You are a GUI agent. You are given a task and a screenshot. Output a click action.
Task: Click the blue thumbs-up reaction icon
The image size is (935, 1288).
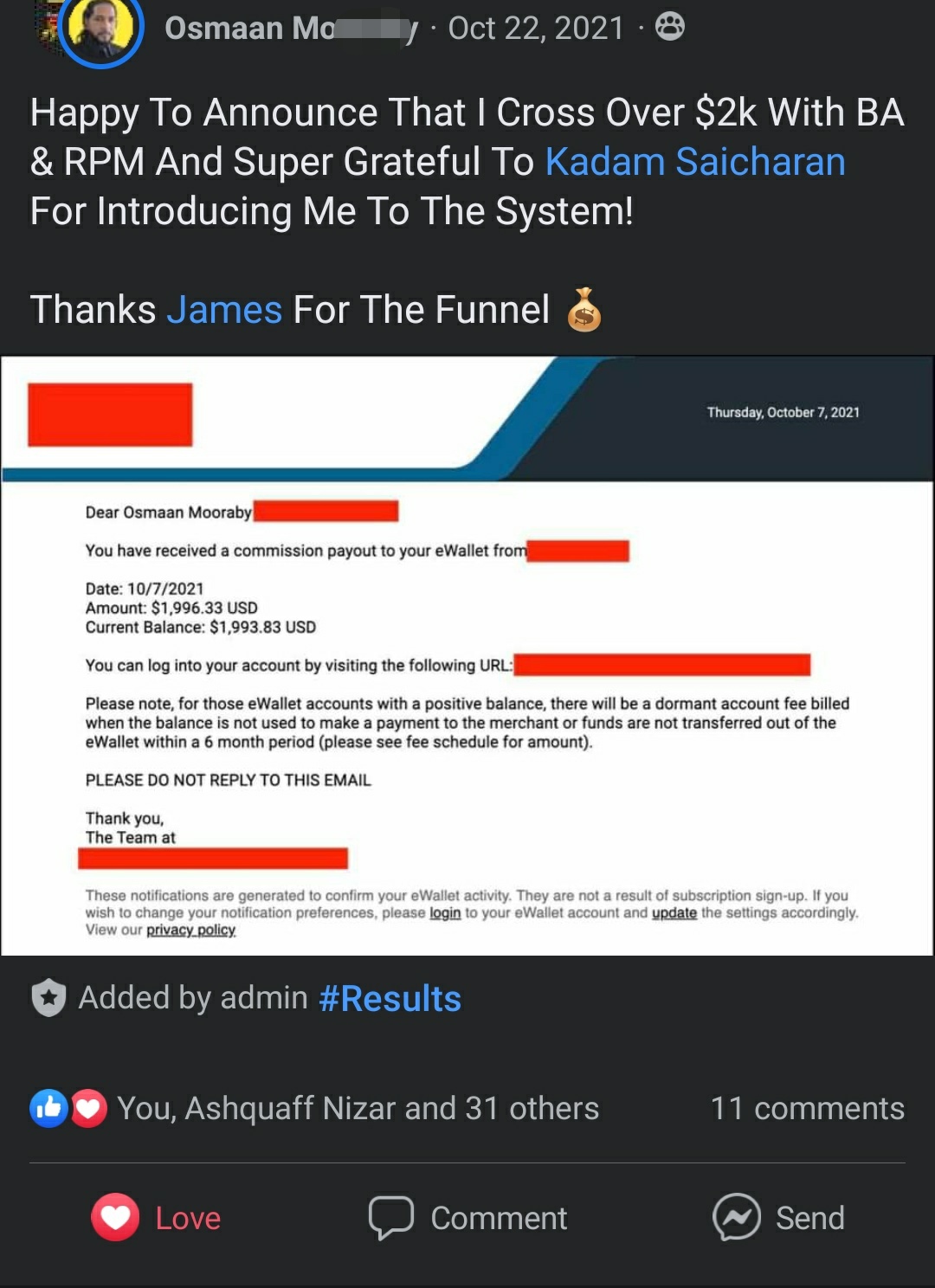(x=48, y=1108)
